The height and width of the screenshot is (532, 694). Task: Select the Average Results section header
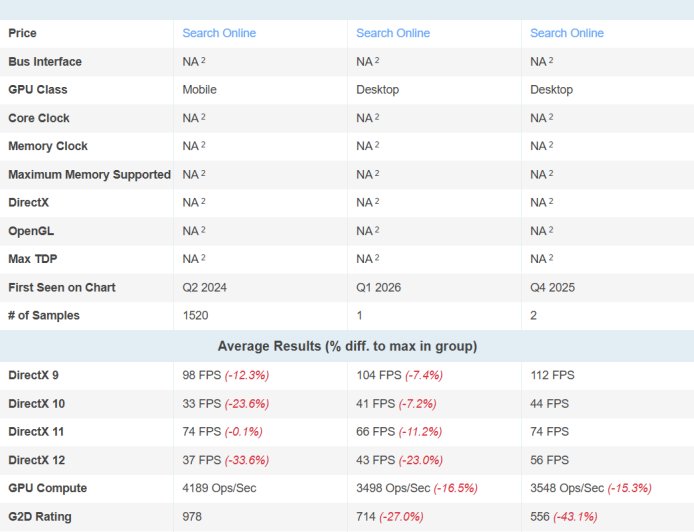click(x=347, y=346)
